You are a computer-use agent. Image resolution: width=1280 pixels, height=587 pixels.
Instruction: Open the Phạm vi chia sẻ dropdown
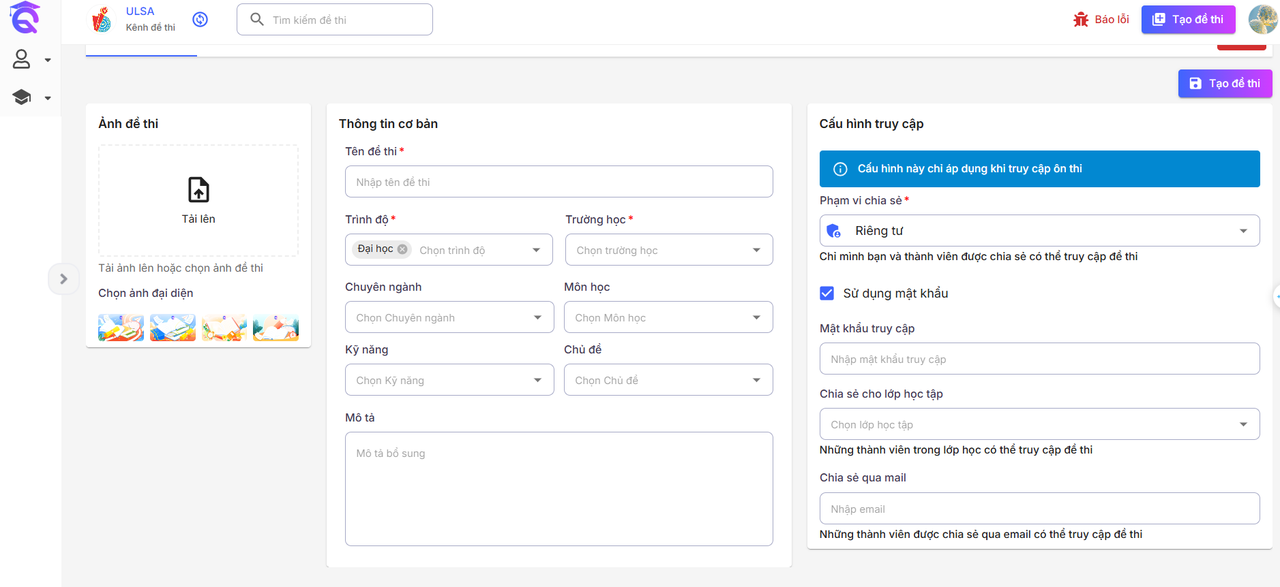coord(1039,231)
